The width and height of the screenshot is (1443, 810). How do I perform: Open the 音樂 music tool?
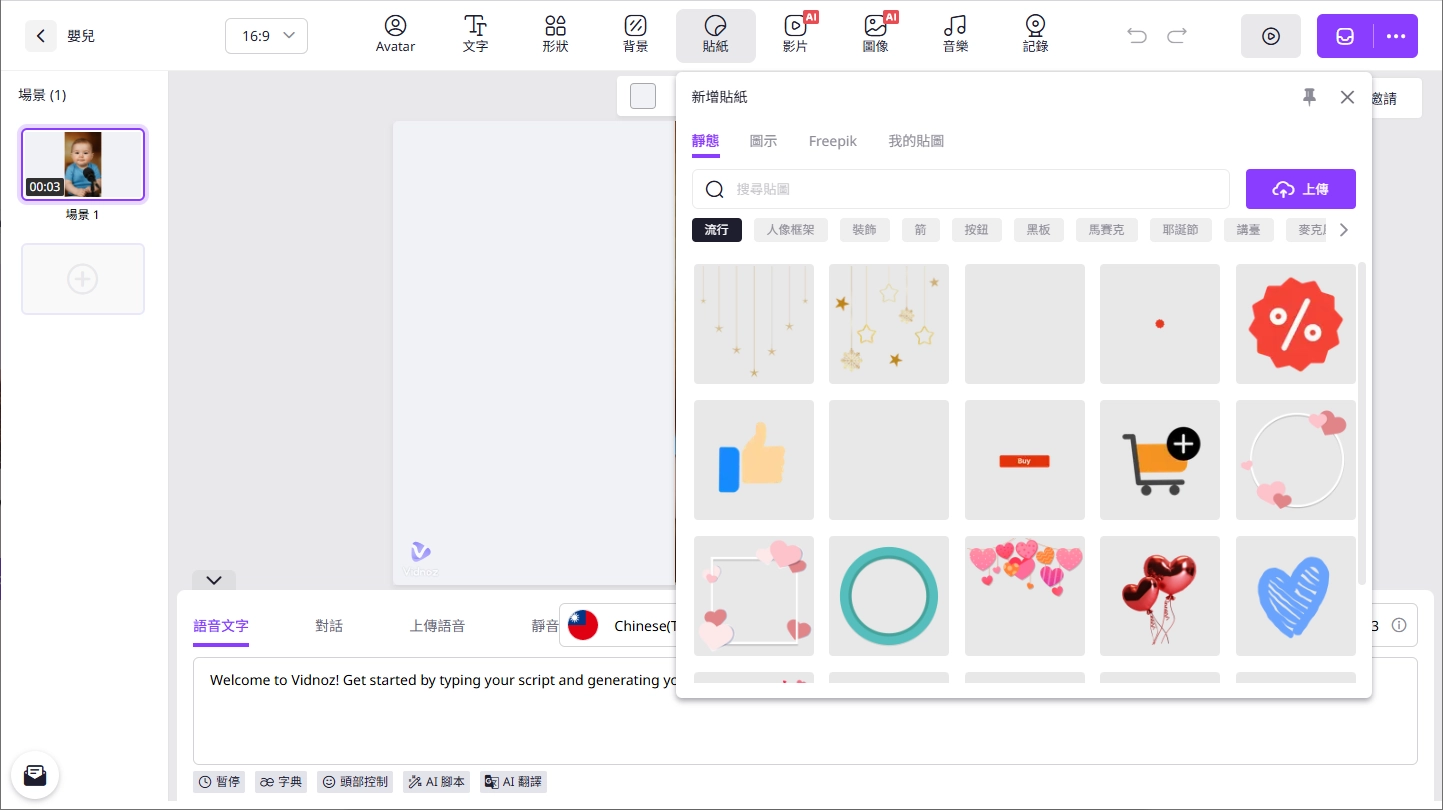tap(956, 34)
